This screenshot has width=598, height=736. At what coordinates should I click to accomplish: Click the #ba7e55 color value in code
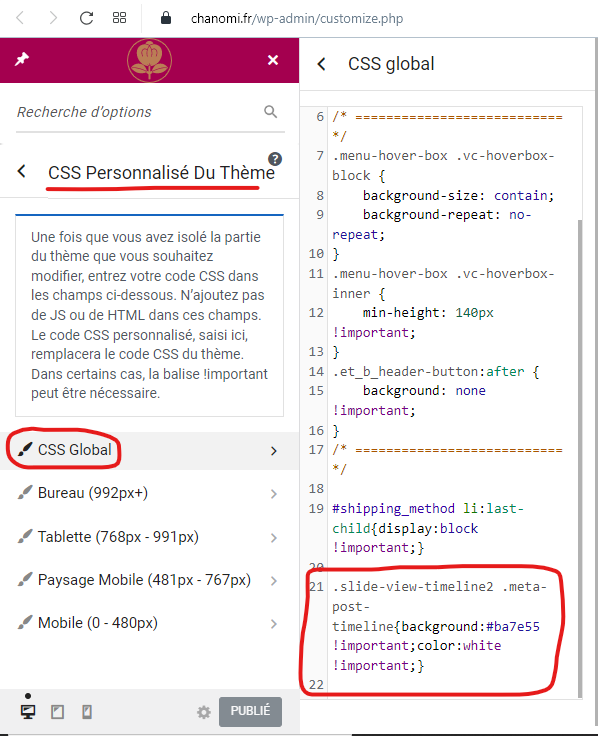[x=513, y=627]
